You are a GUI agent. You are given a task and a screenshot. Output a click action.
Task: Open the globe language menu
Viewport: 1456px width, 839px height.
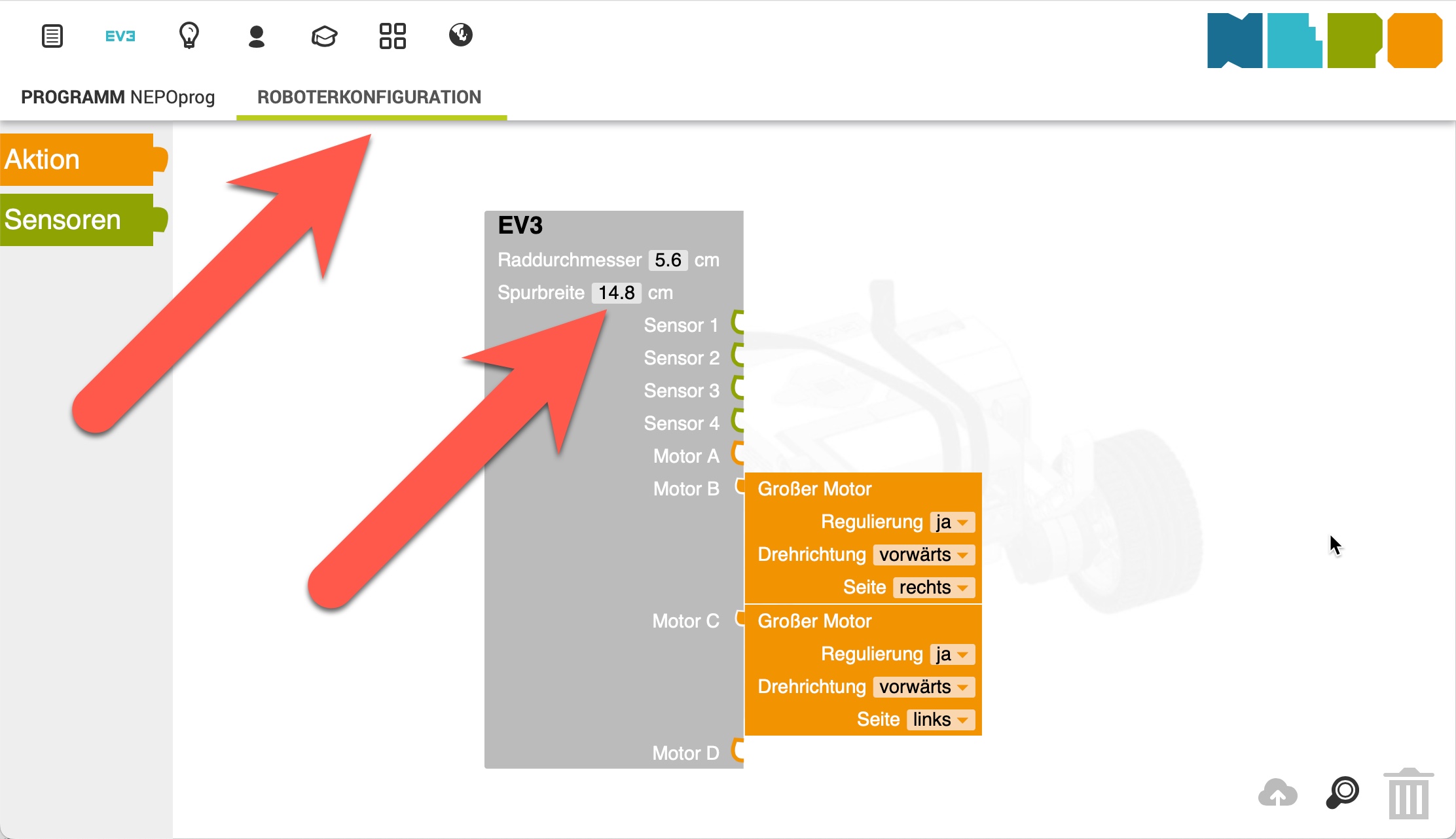[461, 35]
